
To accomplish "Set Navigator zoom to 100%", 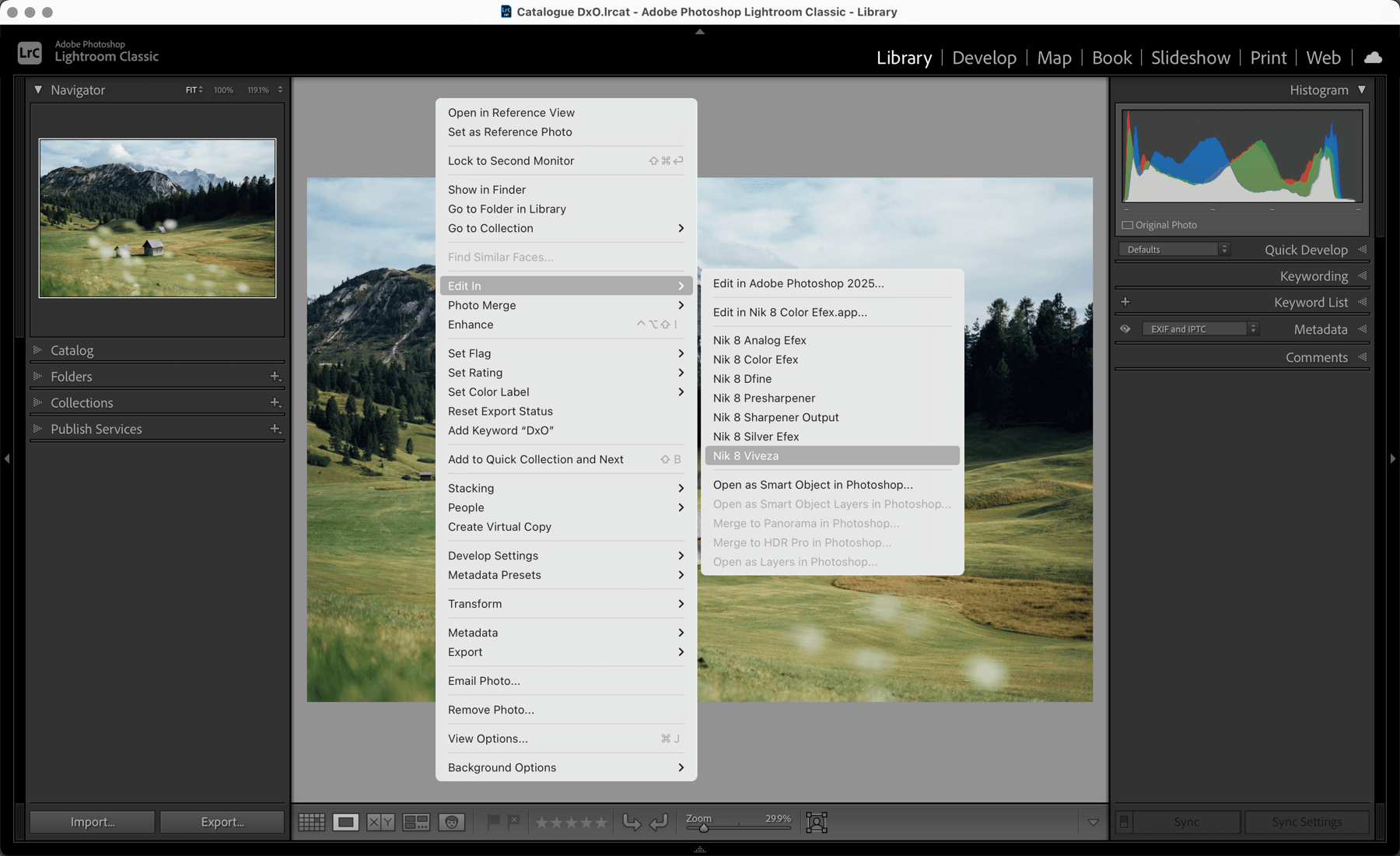I will pyautogui.click(x=223, y=90).
